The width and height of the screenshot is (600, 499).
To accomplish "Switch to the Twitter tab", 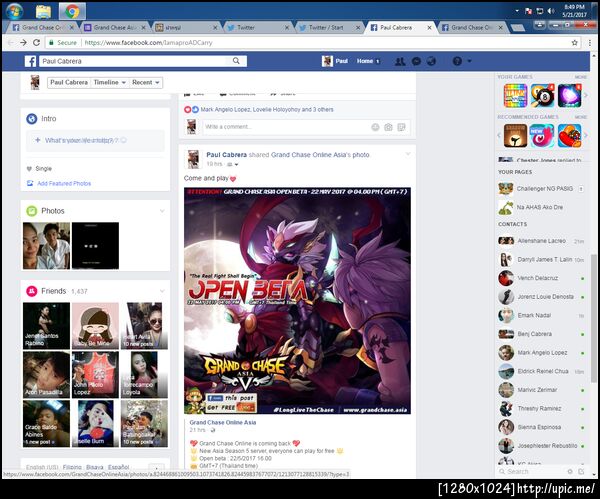I will pos(258,28).
